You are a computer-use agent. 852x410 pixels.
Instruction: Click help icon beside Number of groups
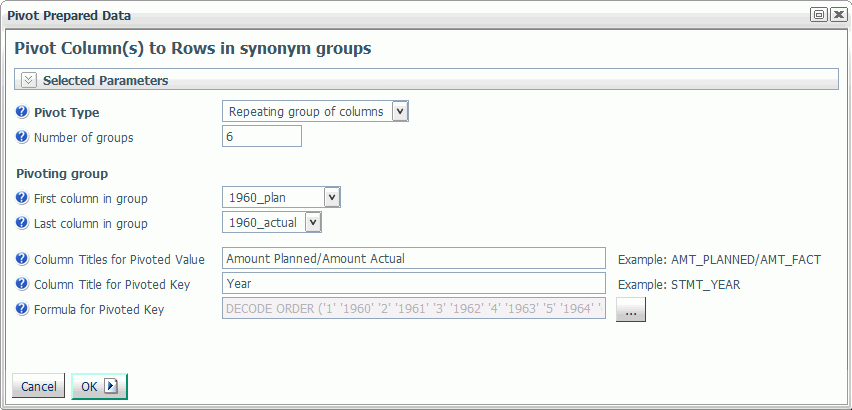click(22, 137)
